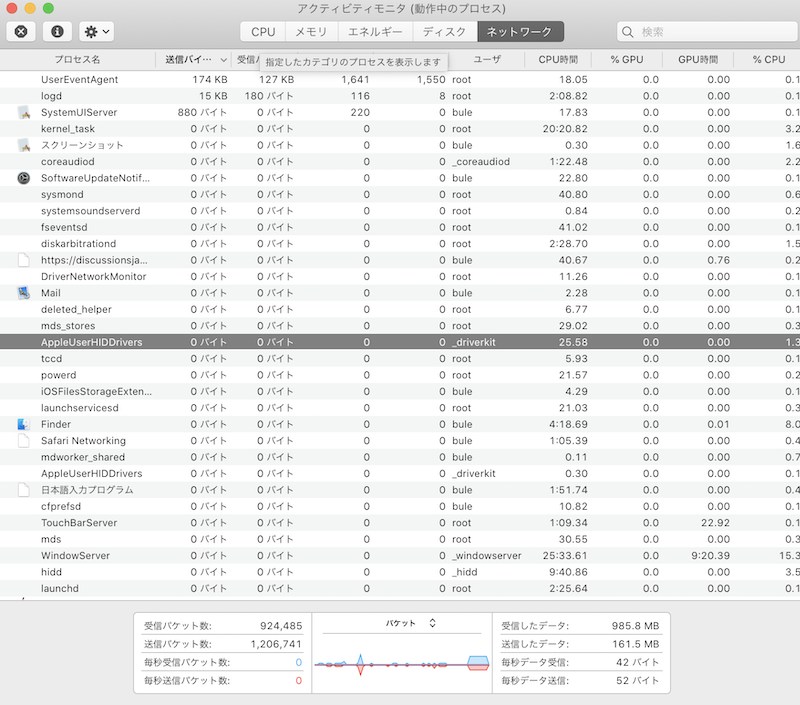Click _coreaudiod user cell
800x705 pixels.
(x=481, y=162)
